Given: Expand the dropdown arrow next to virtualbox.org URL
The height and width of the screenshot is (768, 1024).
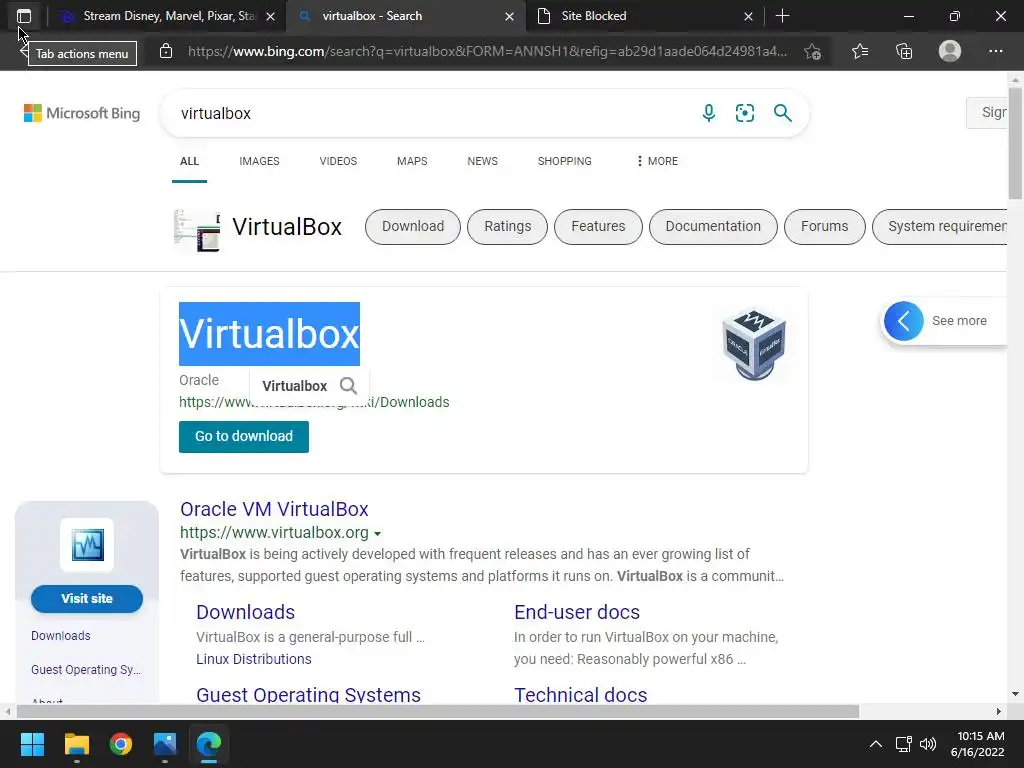Looking at the screenshot, I should (377, 534).
